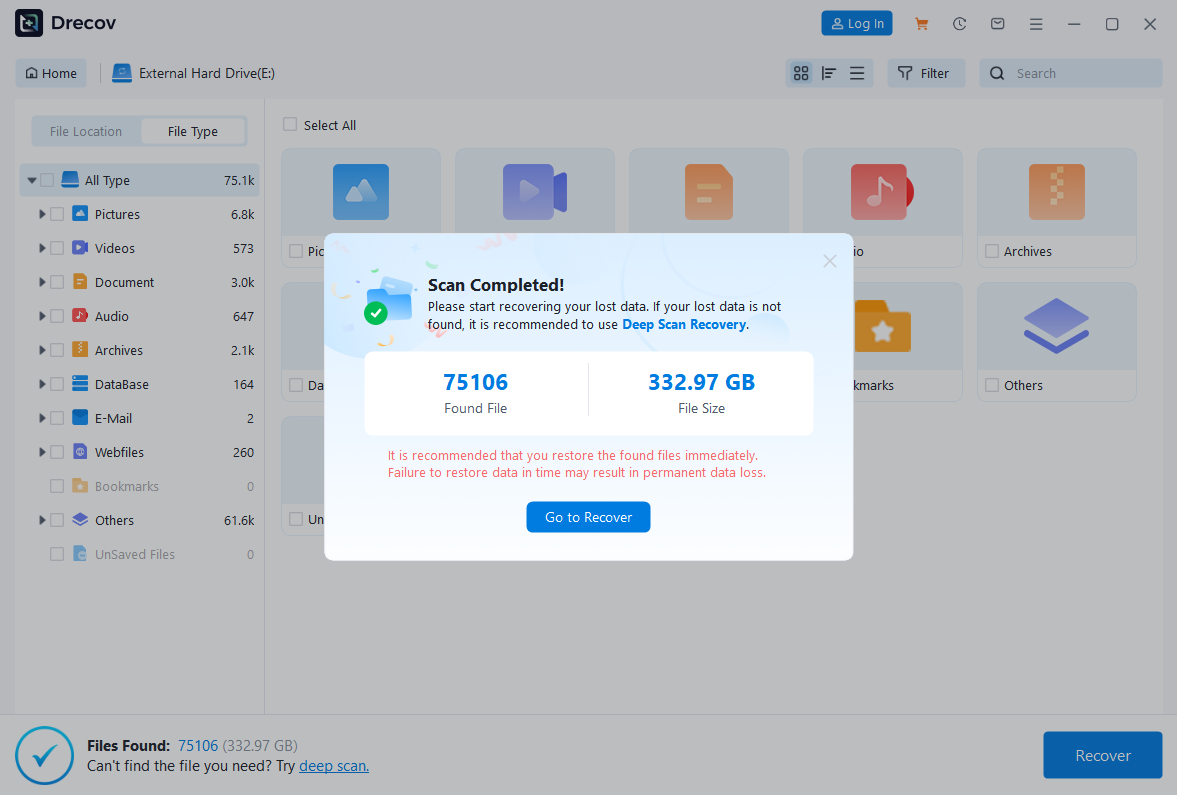
Task: Click the search magnifier icon
Action: [x=997, y=72]
